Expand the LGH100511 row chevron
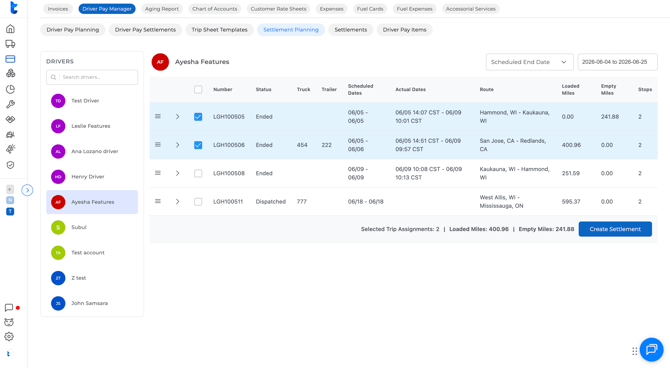 tap(177, 201)
